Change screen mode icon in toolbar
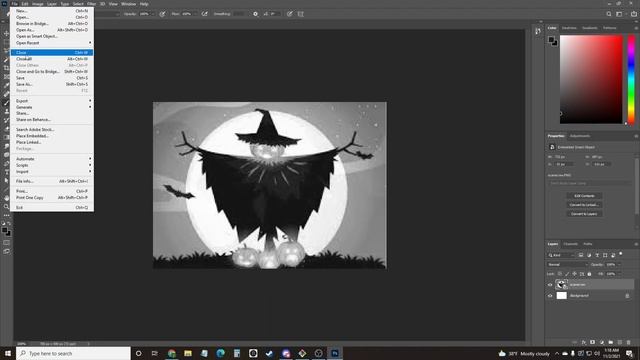Screen dimensions: 640x360 coord(6,251)
